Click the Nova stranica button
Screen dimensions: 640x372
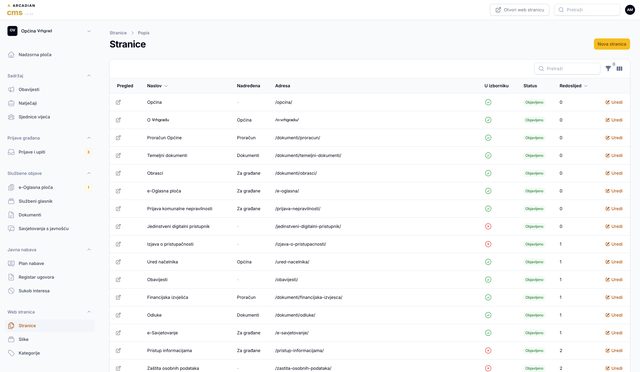(x=611, y=44)
